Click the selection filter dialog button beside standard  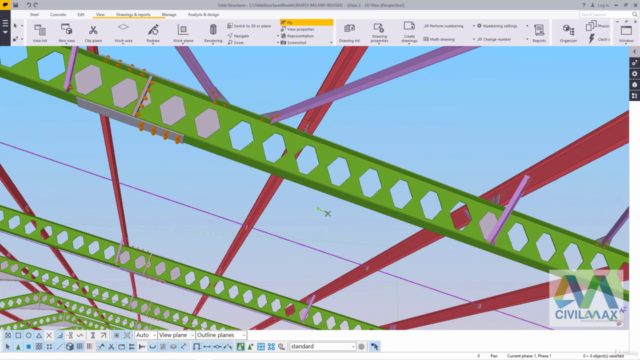tap(362, 347)
